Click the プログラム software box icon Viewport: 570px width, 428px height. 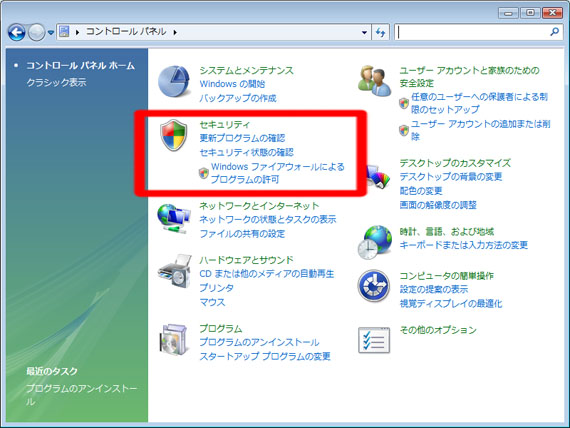[x=174, y=340]
